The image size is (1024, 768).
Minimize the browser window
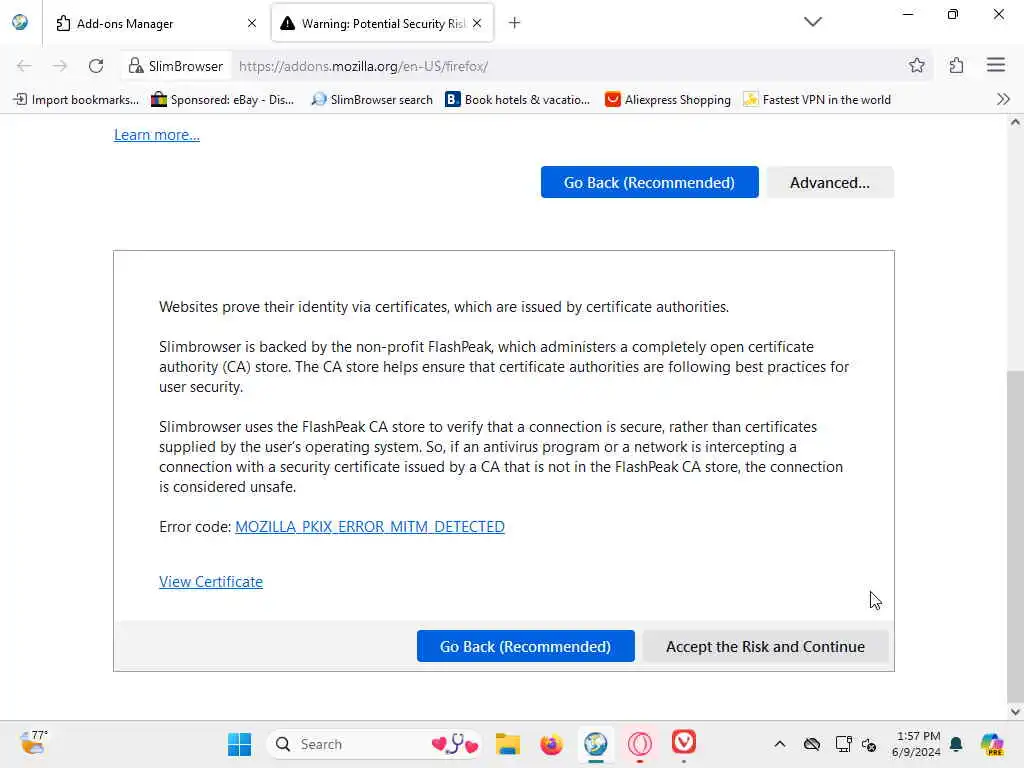[908, 14]
